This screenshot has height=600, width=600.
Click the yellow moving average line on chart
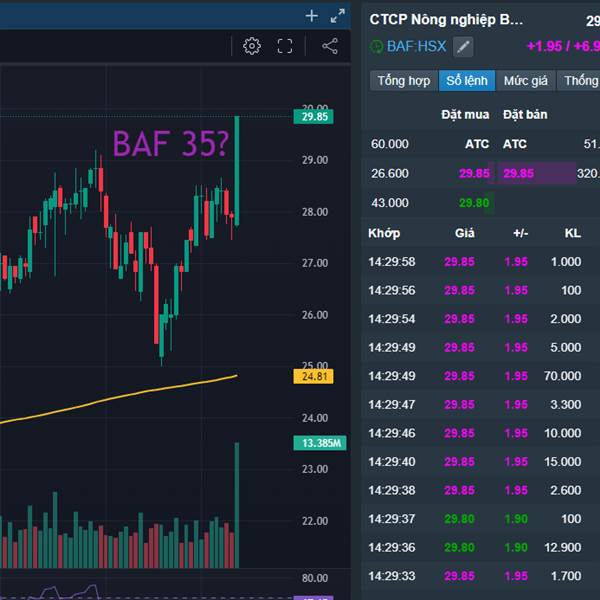[x=119, y=397]
